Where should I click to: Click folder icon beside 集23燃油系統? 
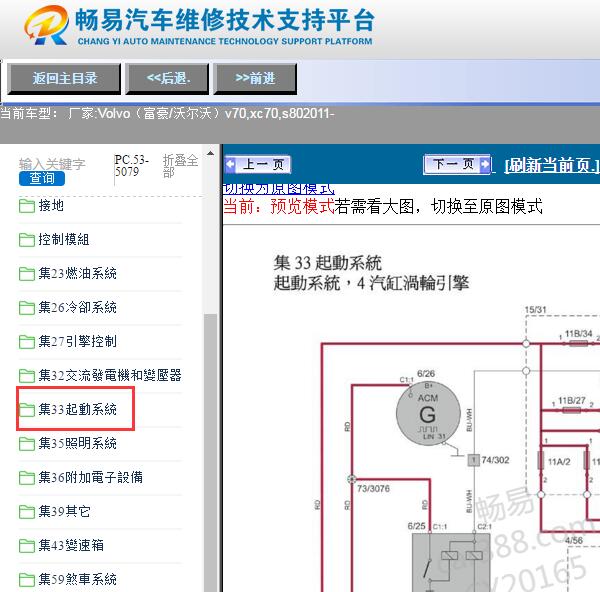click(x=27, y=274)
